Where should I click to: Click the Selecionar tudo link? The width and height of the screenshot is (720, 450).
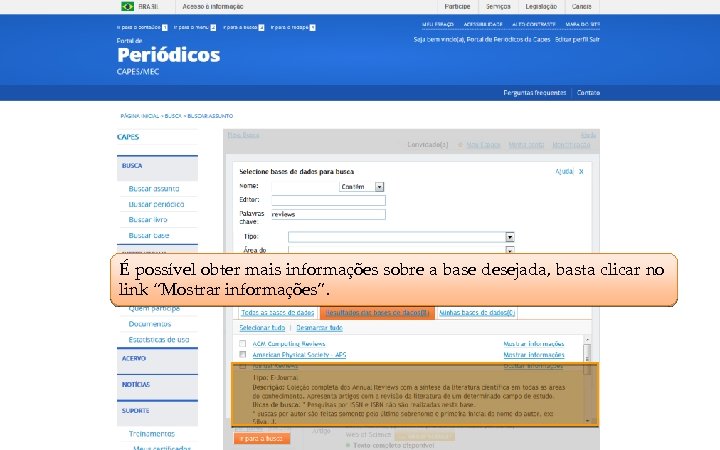[262, 328]
